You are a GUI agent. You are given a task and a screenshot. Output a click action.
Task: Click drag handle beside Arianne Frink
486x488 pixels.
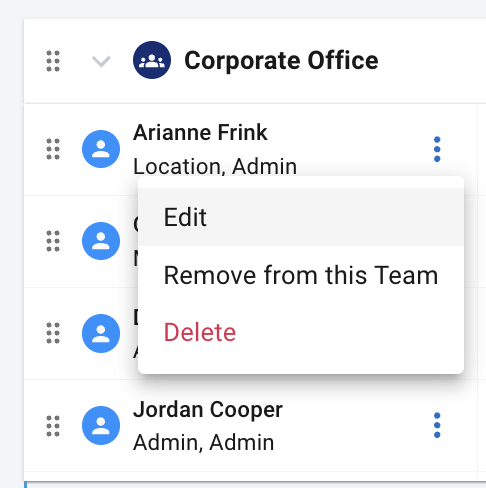tap(53, 149)
